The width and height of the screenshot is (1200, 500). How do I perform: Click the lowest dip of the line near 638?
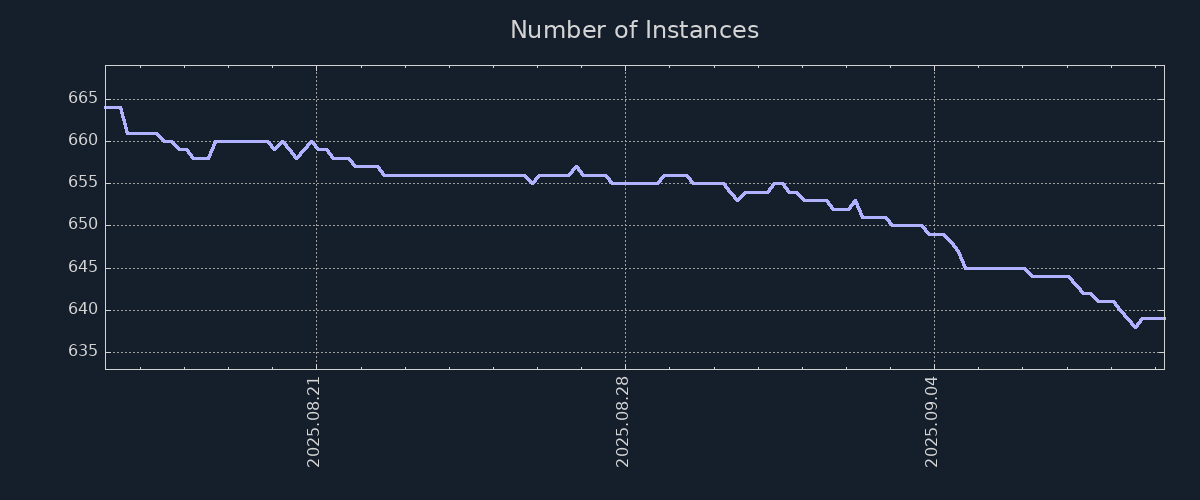tap(1135, 327)
